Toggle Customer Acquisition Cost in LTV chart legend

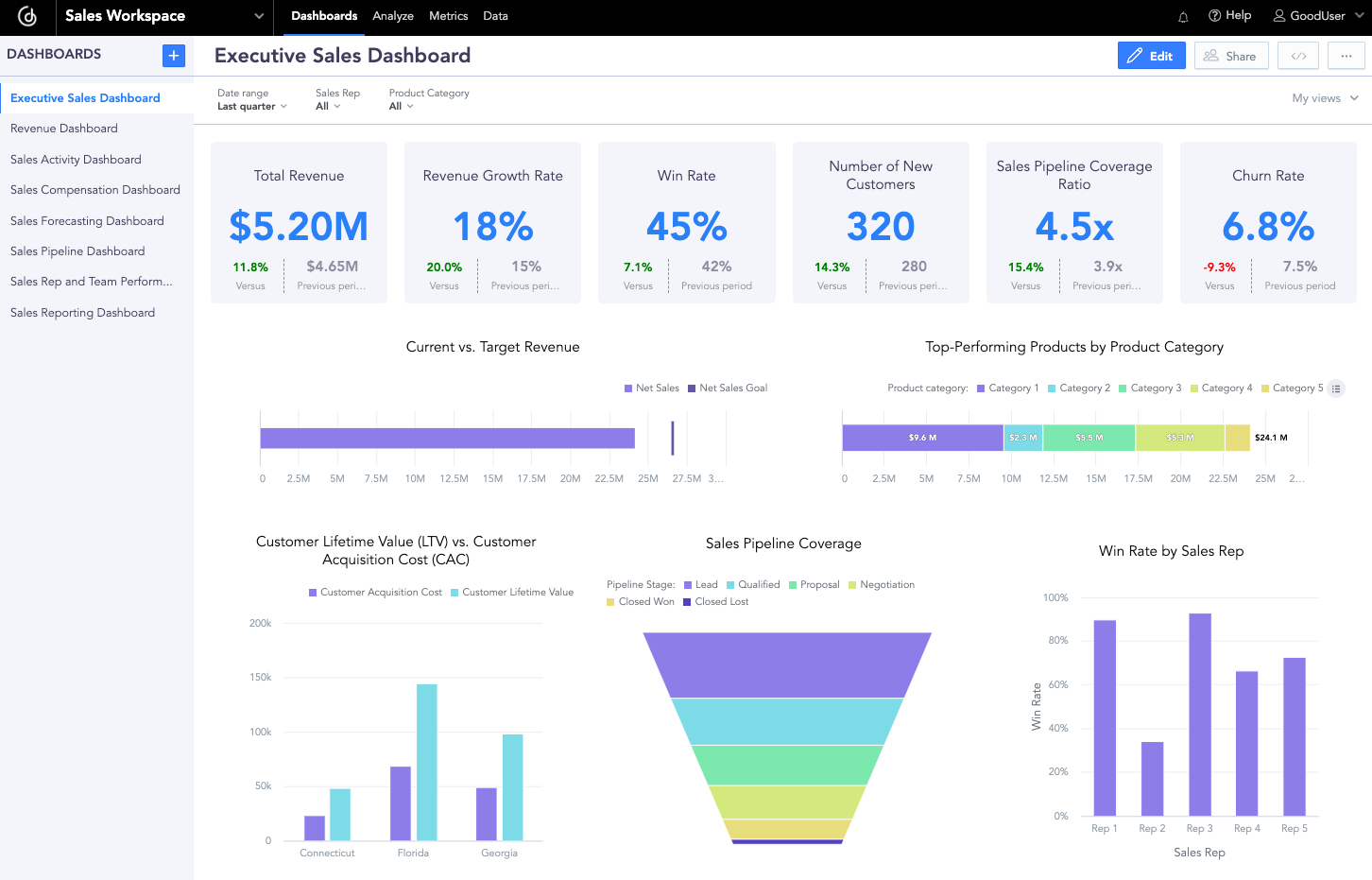click(373, 592)
